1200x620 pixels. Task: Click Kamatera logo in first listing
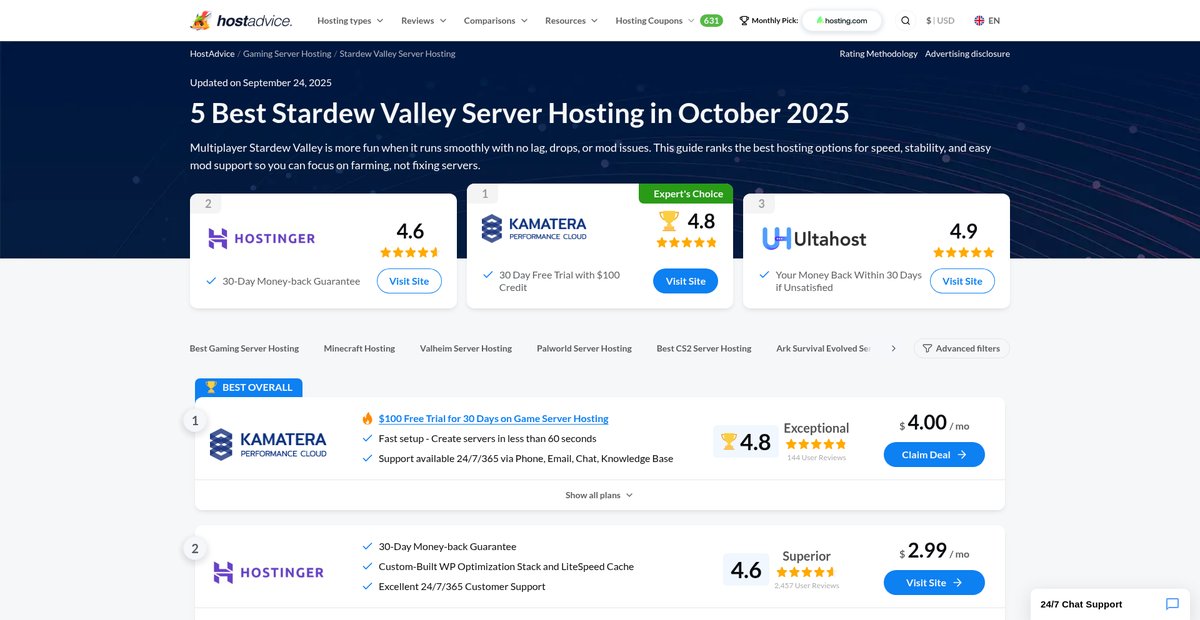tap(268, 444)
